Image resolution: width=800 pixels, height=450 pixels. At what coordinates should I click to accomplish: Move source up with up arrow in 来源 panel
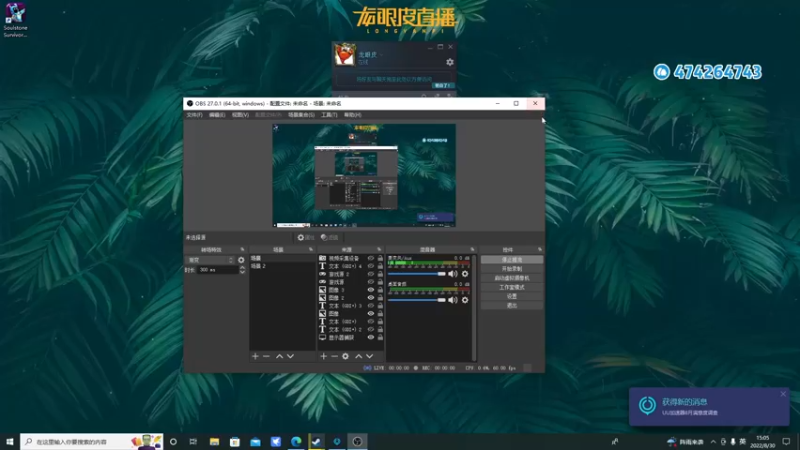pos(358,356)
